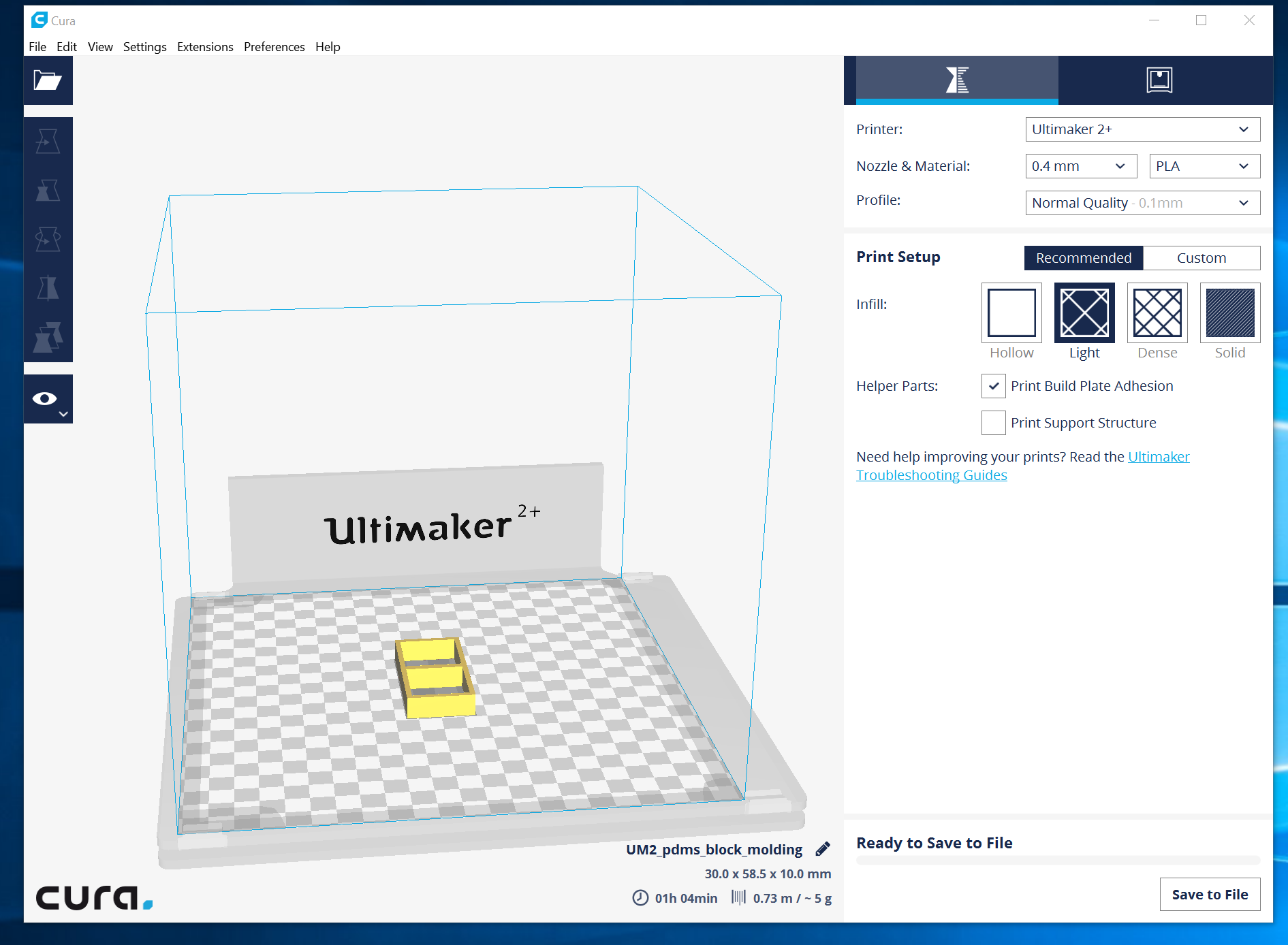Viewport: 1288px width, 945px height.
Task: Click the print time clock icon
Action: [x=640, y=898]
